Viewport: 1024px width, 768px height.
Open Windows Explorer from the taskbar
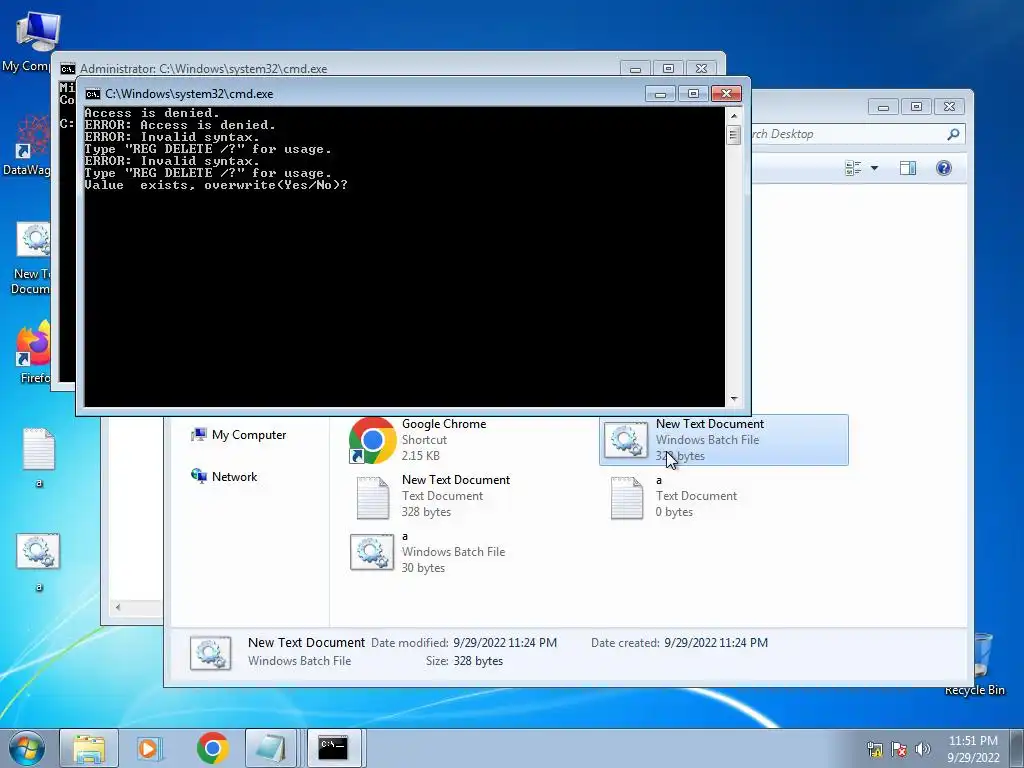(89, 748)
